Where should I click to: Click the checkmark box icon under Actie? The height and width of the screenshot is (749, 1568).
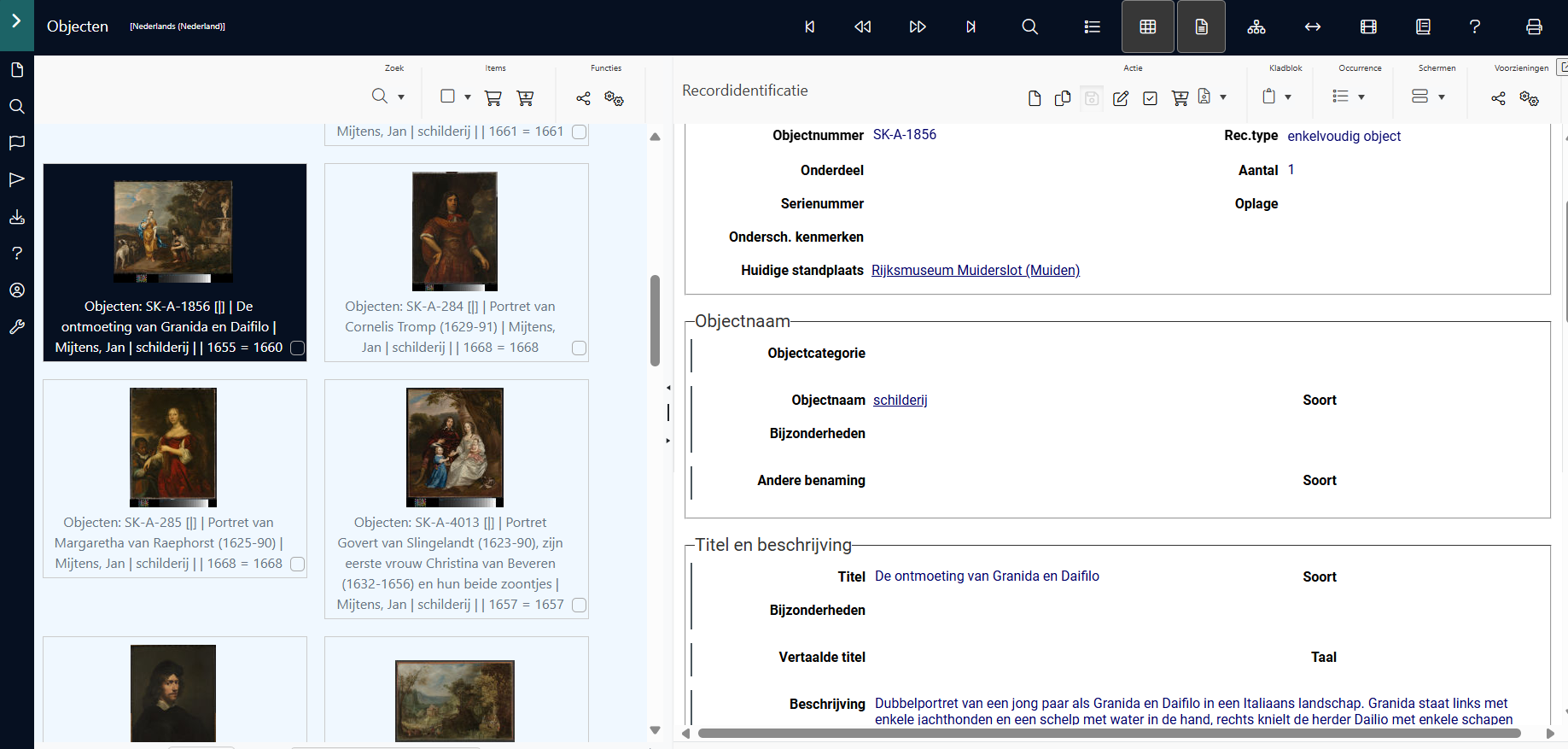pos(1150,98)
